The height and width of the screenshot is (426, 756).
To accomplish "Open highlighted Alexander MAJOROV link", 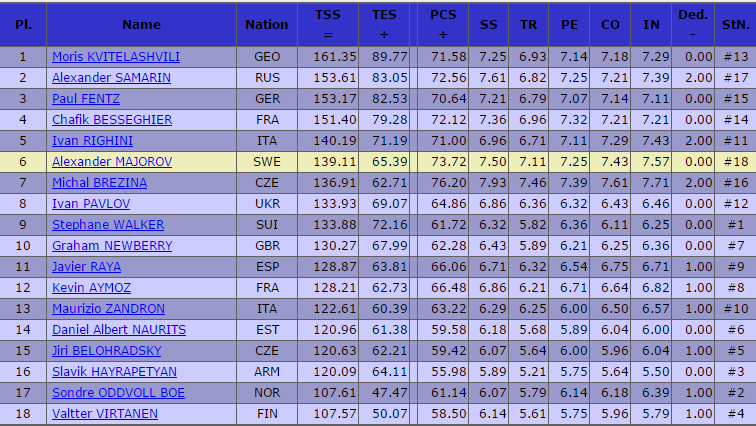I will 112,161.
